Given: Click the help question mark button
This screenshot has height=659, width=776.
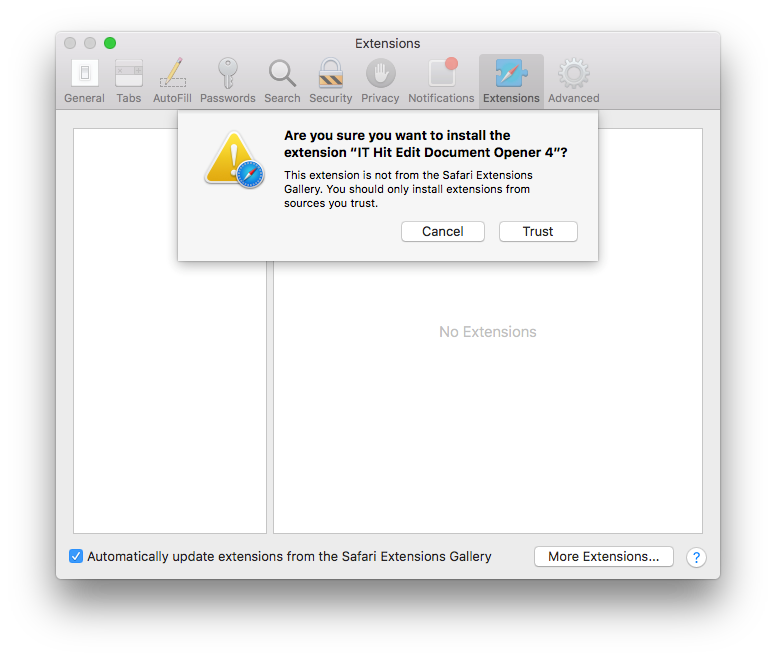Looking at the screenshot, I should [x=696, y=558].
